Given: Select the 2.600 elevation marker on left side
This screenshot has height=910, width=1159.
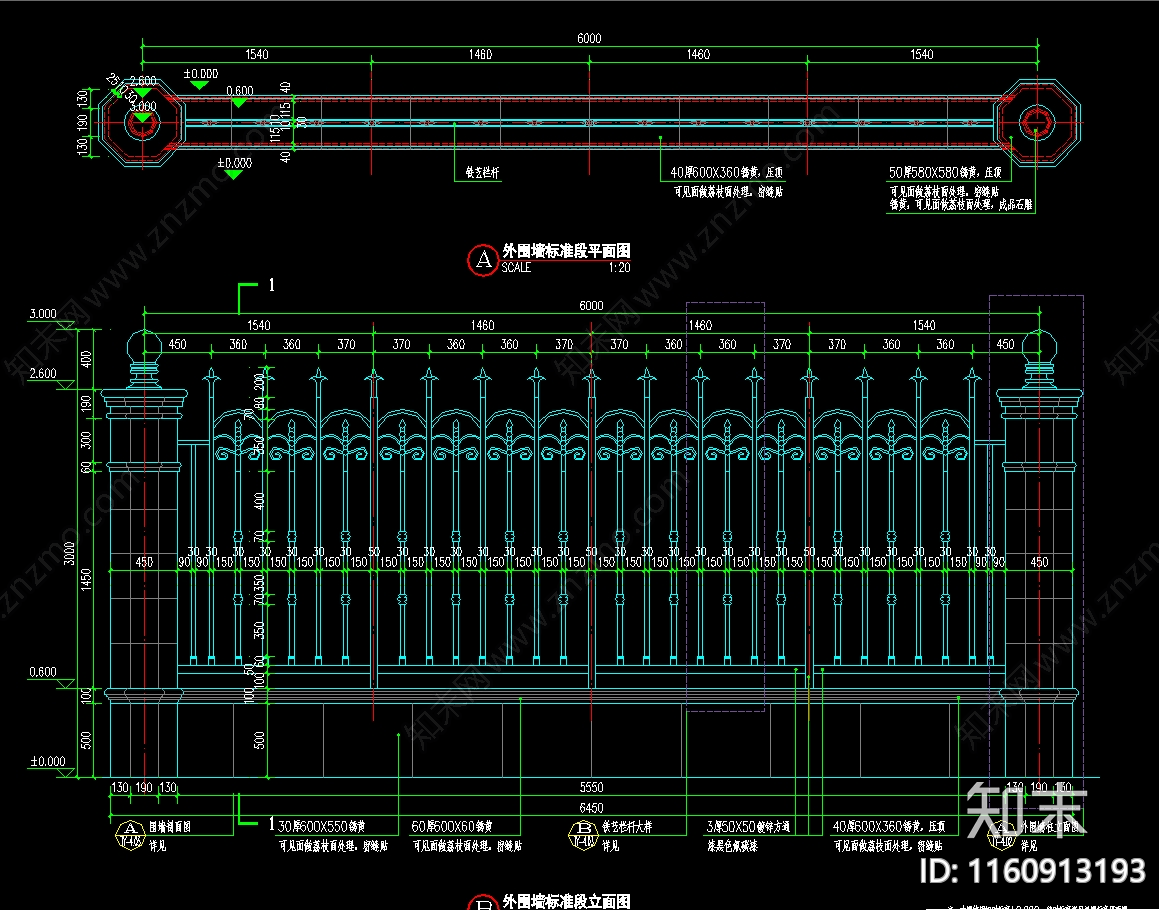Looking at the screenshot, I should pos(43,374).
